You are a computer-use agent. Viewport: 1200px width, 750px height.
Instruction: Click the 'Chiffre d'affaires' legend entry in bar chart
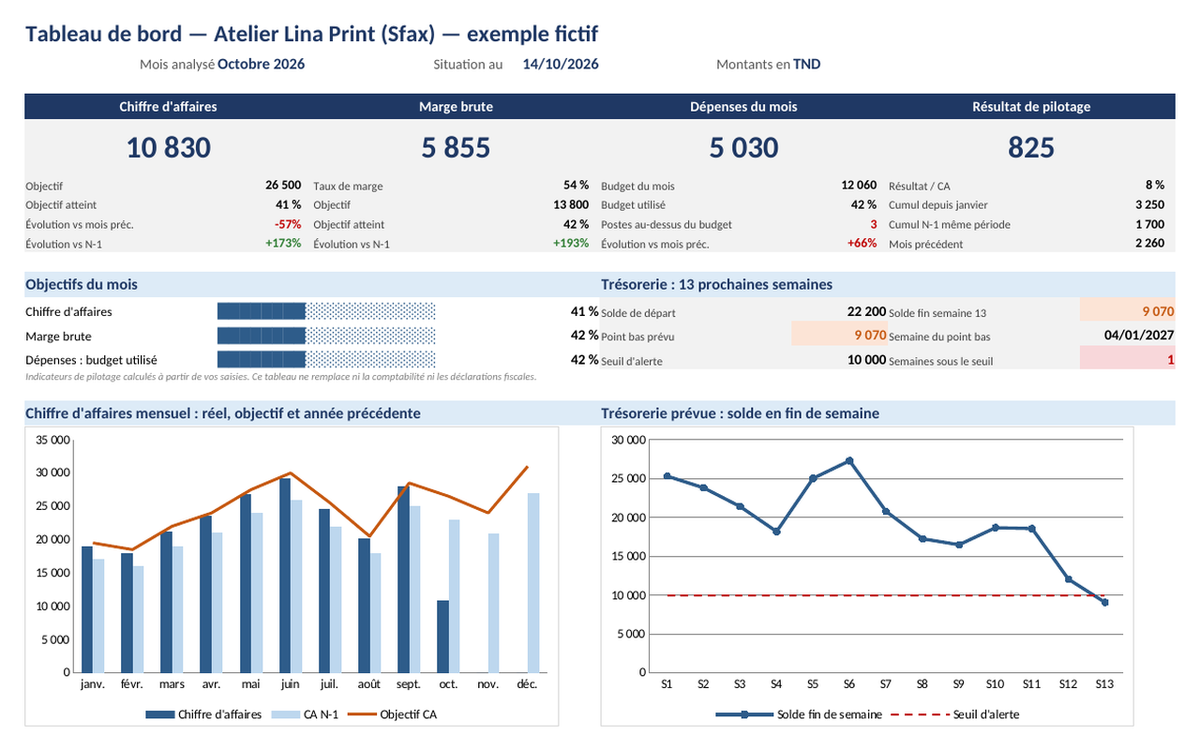(x=204, y=714)
